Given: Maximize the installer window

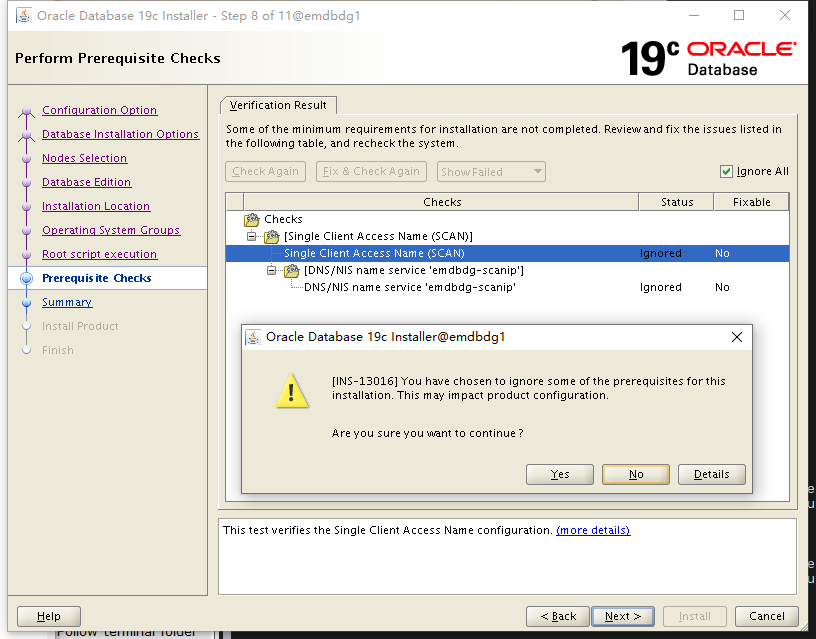Looking at the screenshot, I should pos(738,15).
